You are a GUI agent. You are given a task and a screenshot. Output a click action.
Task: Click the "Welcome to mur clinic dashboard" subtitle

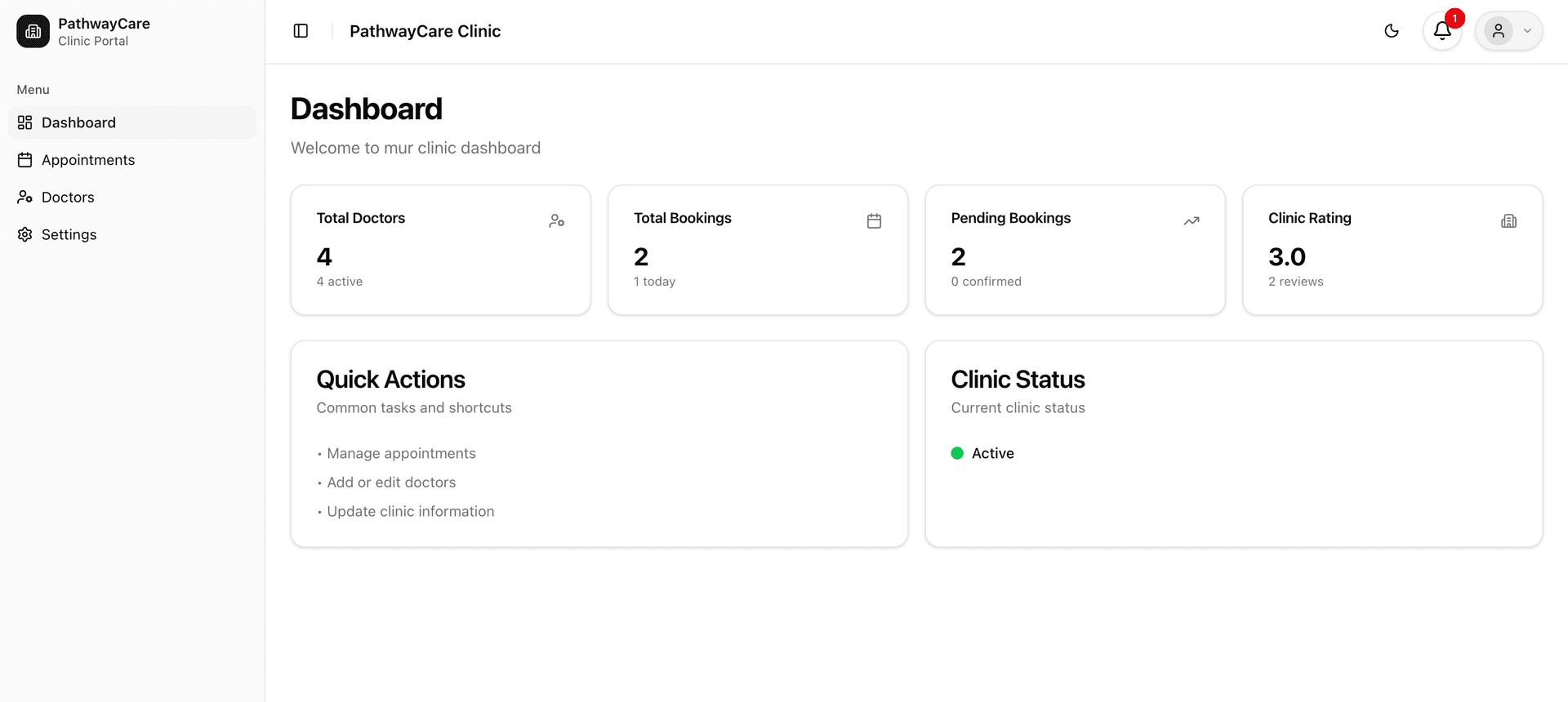tap(416, 148)
